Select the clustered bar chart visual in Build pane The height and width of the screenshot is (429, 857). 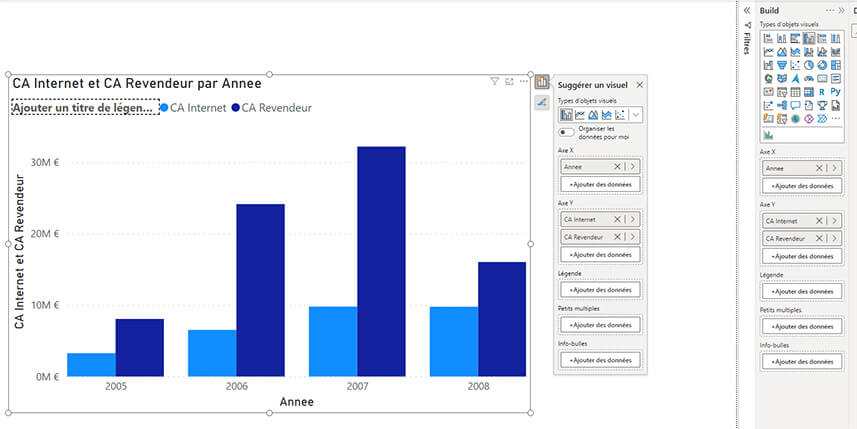(x=795, y=38)
